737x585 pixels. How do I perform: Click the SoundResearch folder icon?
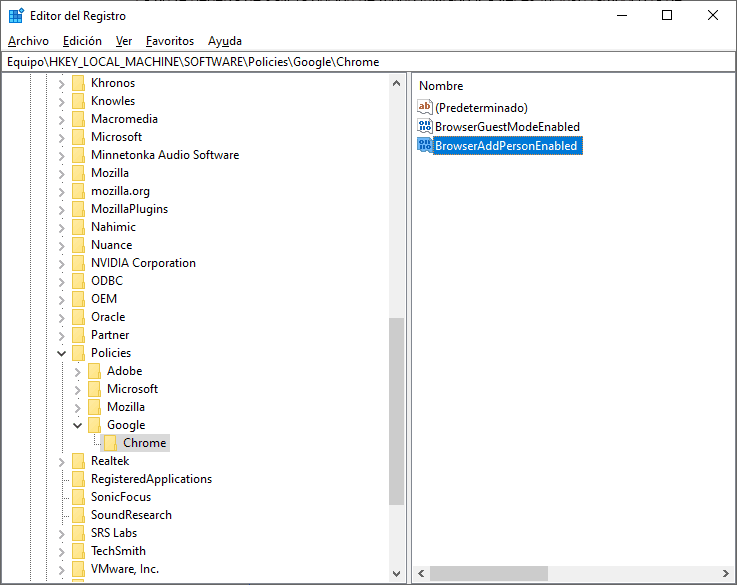pos(78,515)
